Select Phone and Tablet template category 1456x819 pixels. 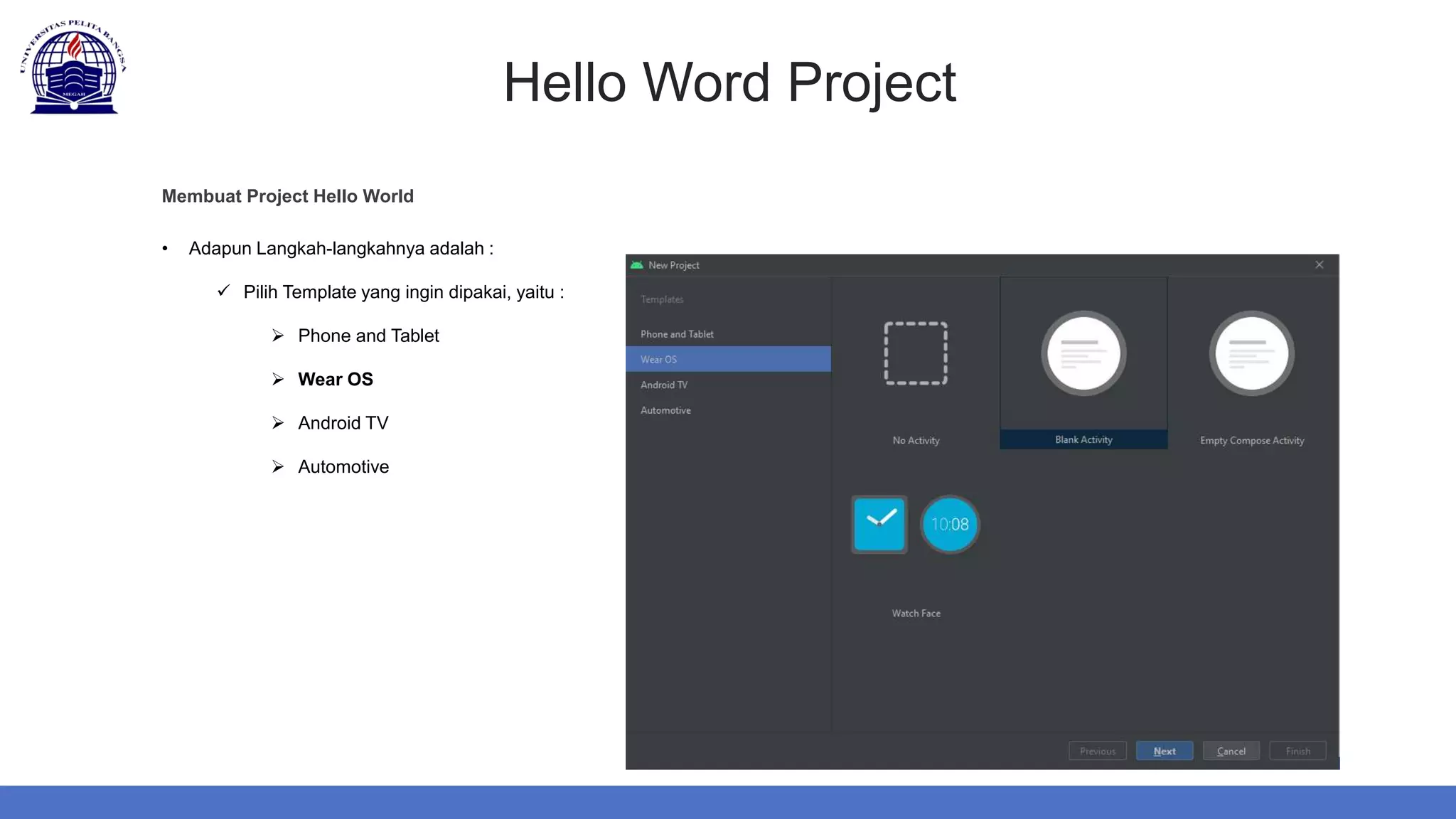pos(677,334)
